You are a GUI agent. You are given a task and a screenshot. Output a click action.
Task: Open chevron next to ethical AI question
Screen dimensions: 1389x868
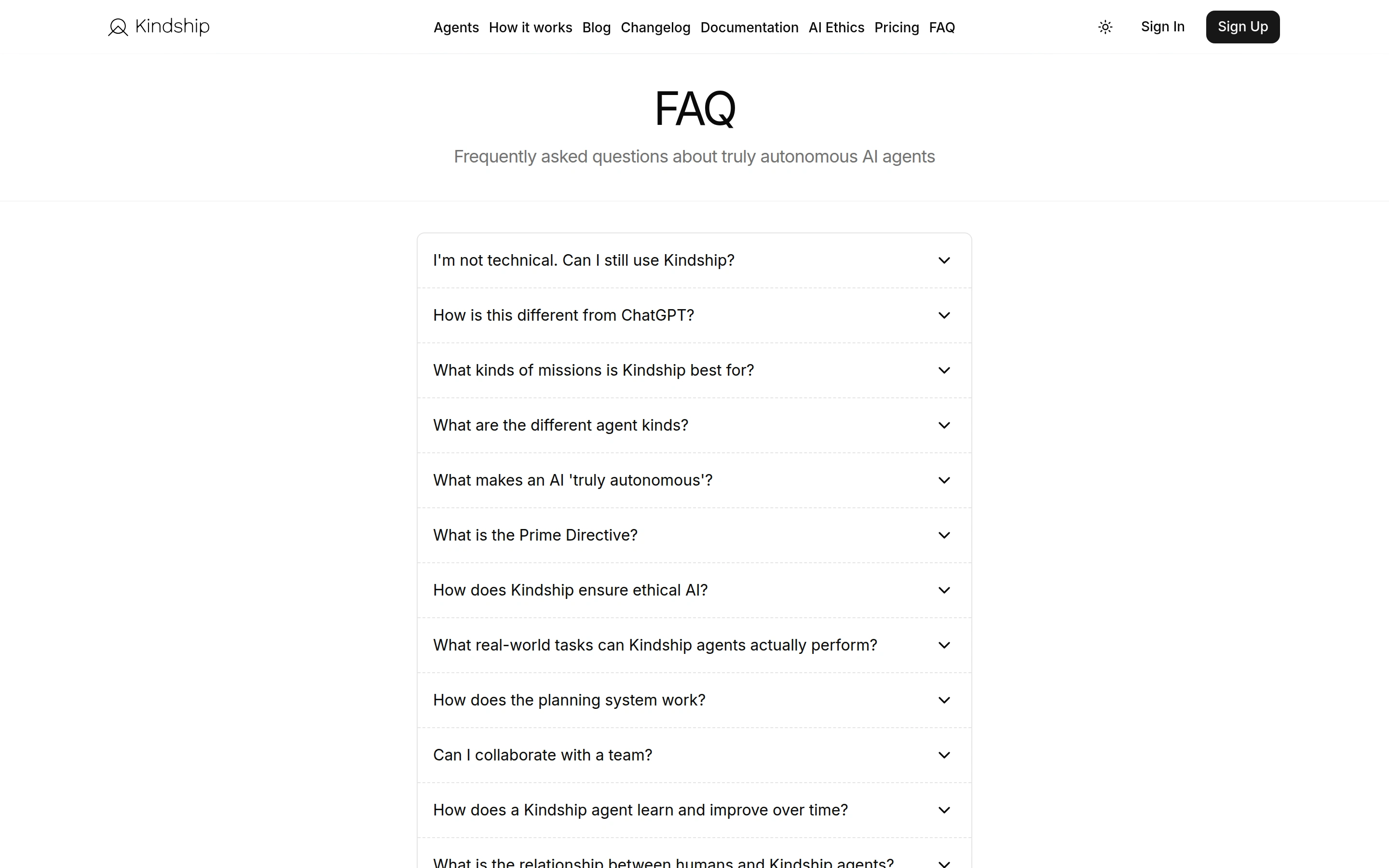943,590
